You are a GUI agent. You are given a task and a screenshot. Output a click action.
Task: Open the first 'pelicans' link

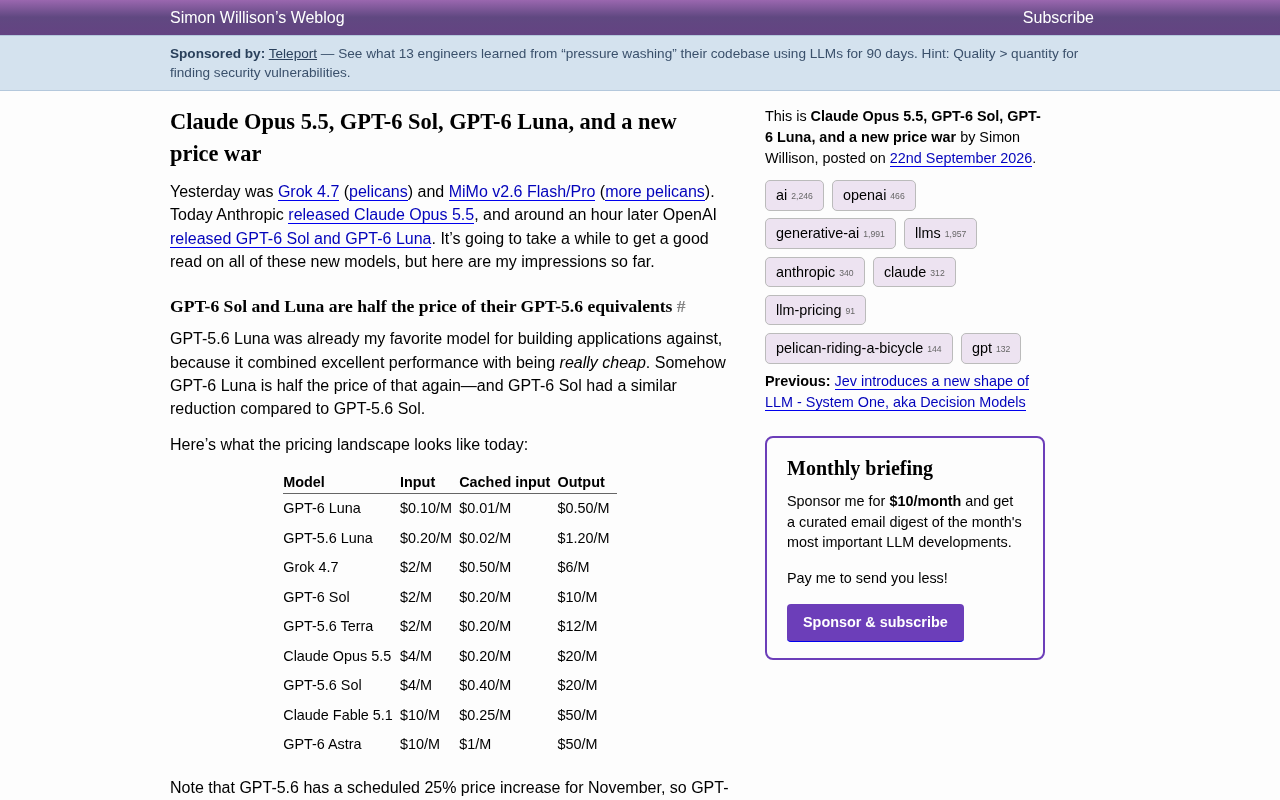coord(378,191)
